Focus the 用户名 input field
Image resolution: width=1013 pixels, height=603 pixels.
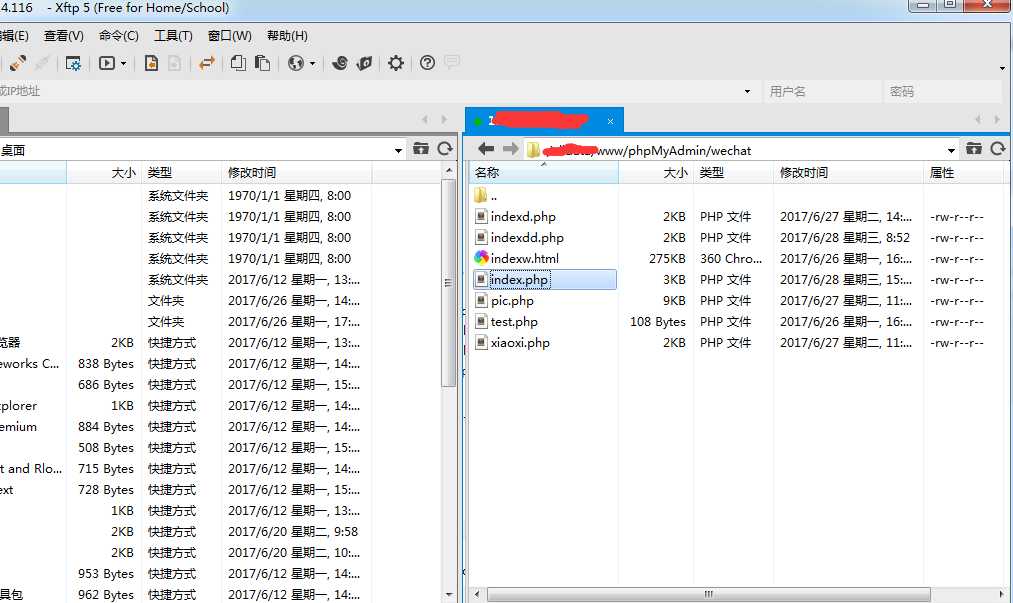[822, 91]
